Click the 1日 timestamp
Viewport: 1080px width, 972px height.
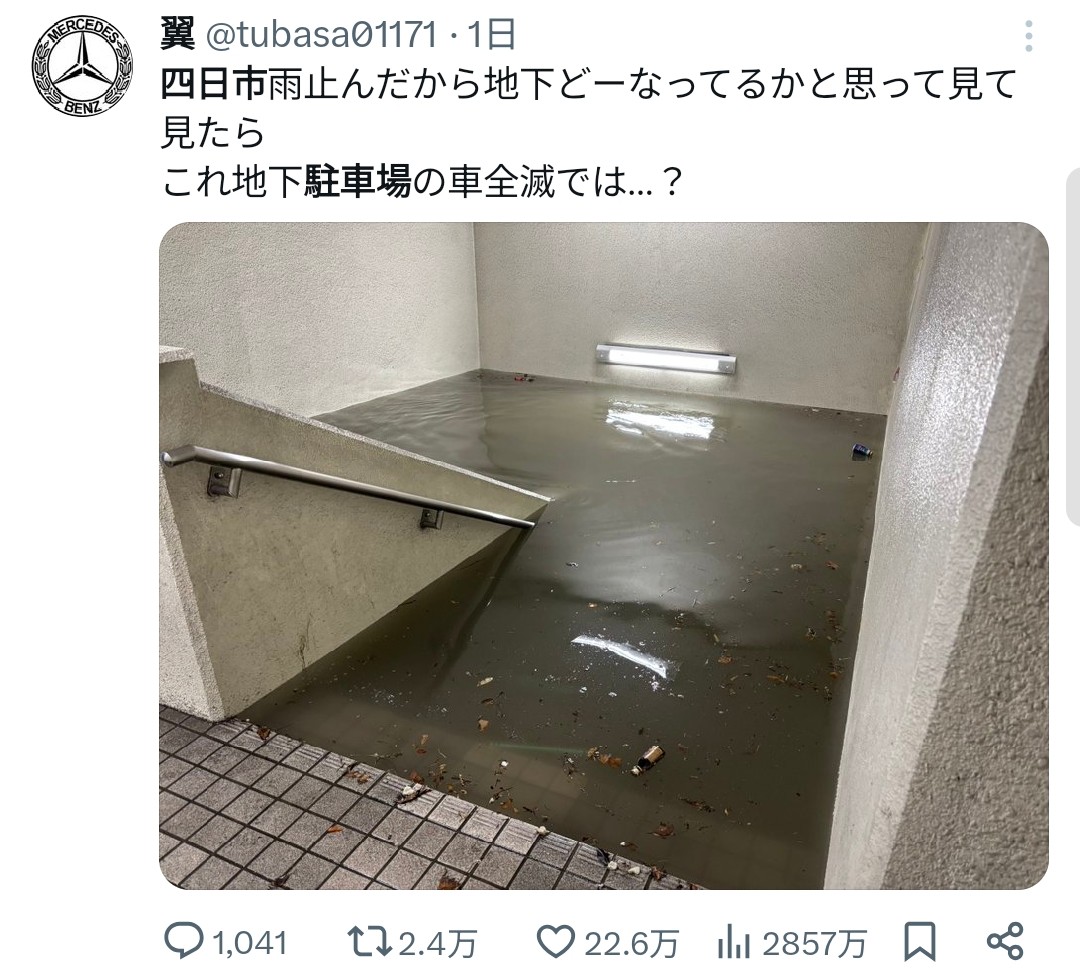point(491,34)
